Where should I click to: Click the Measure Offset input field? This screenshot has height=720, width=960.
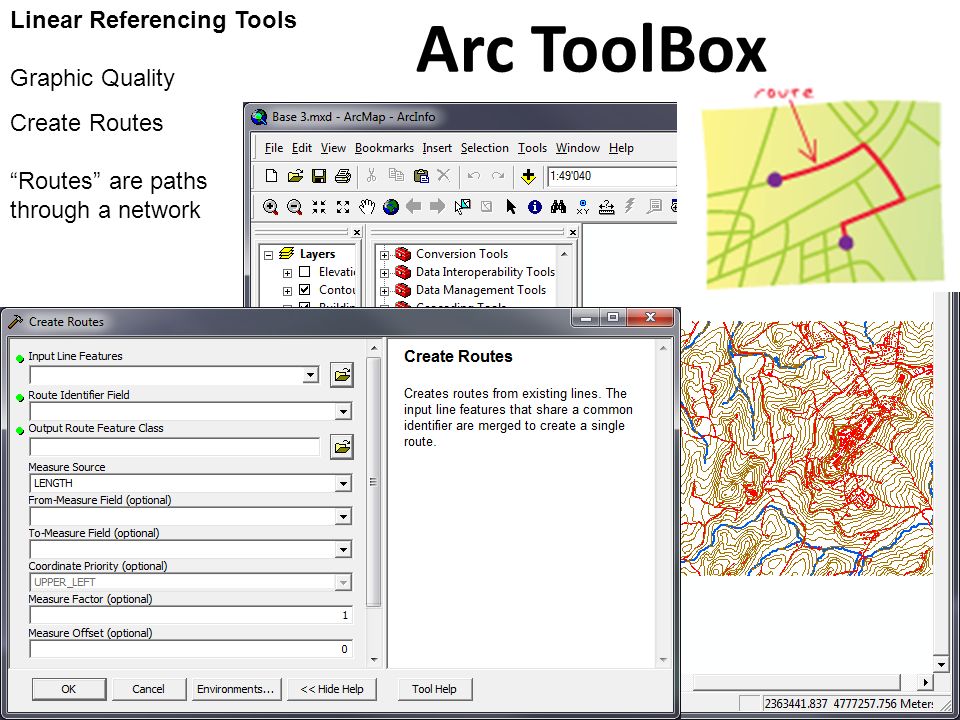(x=191, y=649)
